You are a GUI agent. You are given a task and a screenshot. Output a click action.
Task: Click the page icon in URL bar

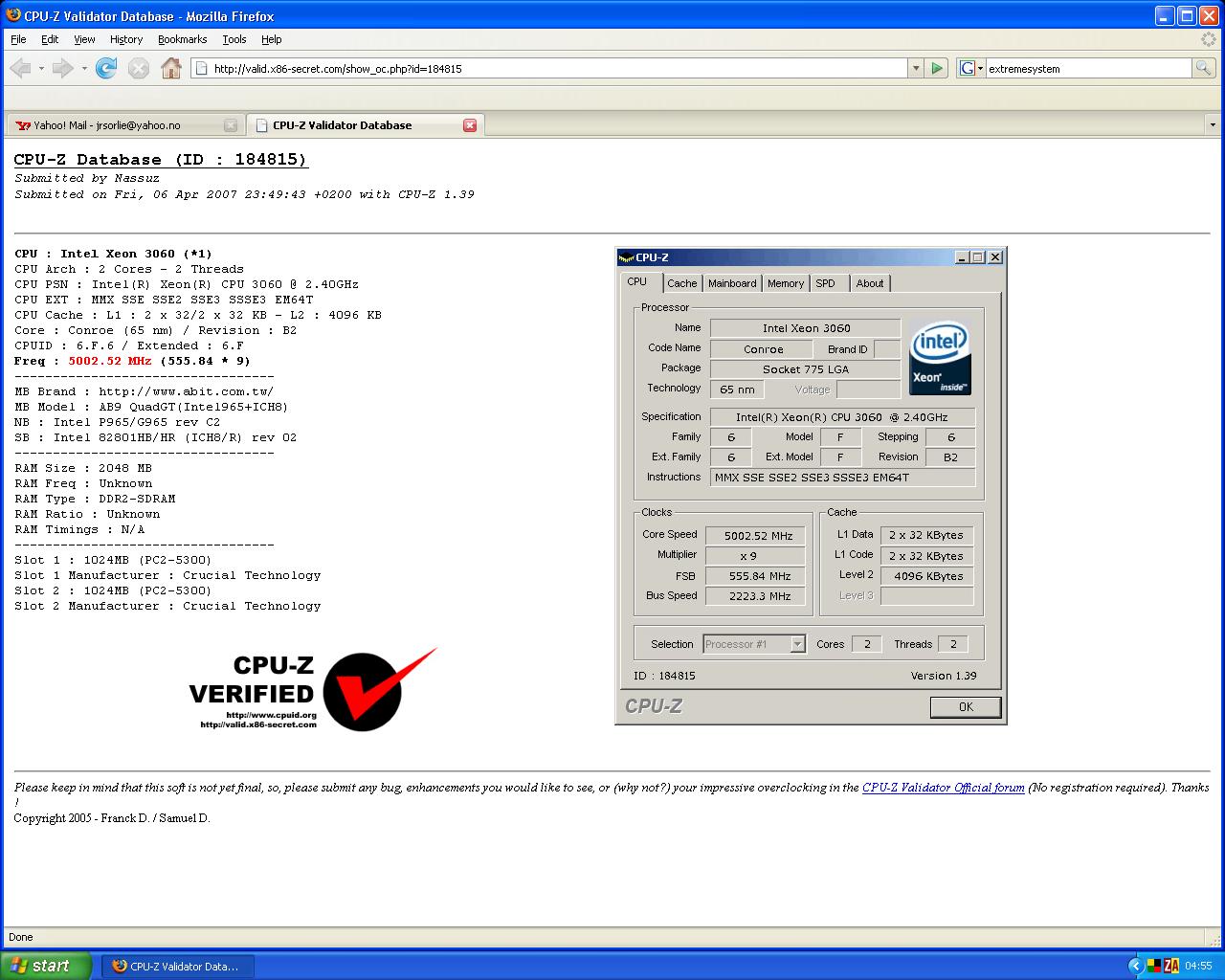pyautogui.click(x=200, y=68)
